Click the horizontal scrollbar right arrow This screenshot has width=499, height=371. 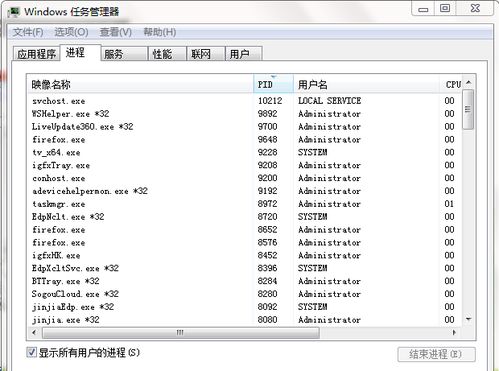454,332
